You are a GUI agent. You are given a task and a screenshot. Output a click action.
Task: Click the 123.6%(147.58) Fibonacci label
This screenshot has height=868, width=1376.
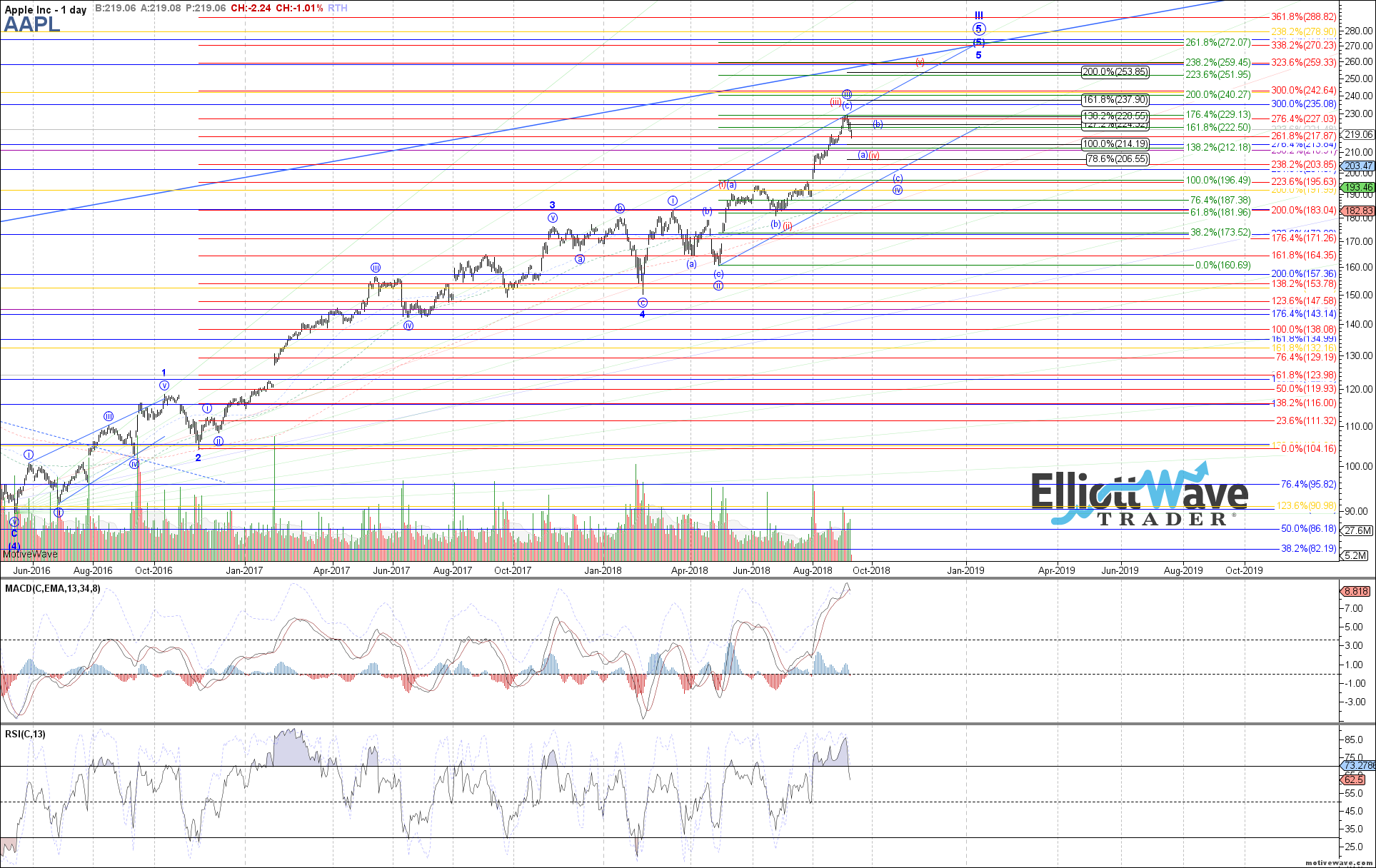coord(1303,301)
